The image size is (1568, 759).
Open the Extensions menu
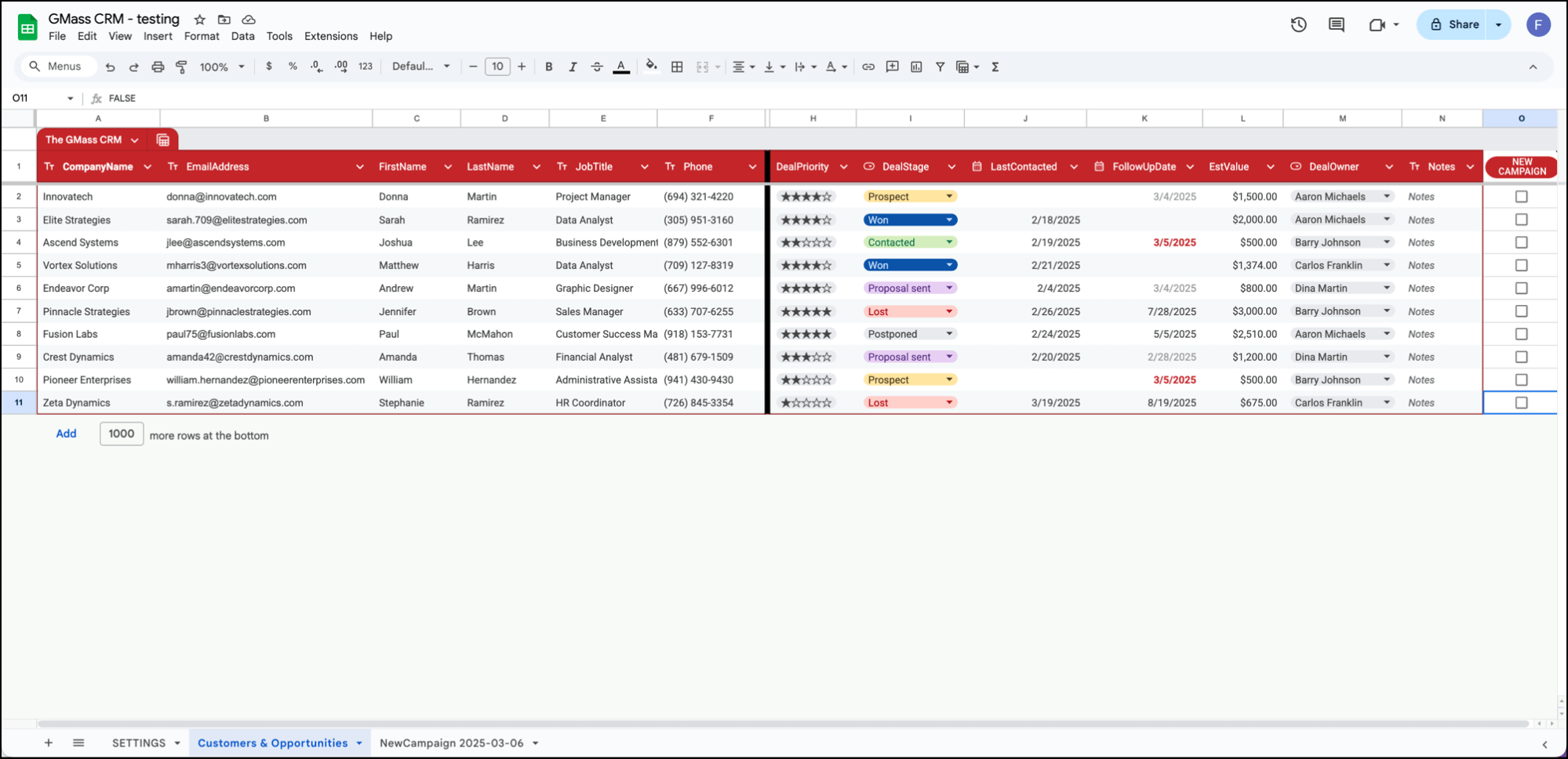point(330,36)
